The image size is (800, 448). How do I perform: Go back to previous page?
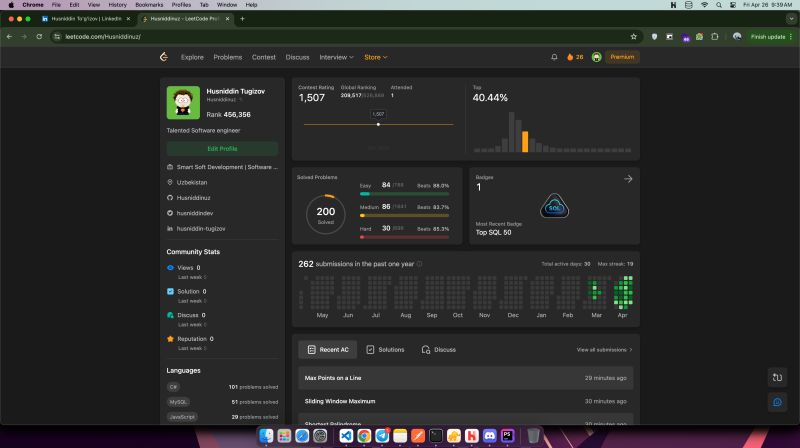(x=9, y=37)
